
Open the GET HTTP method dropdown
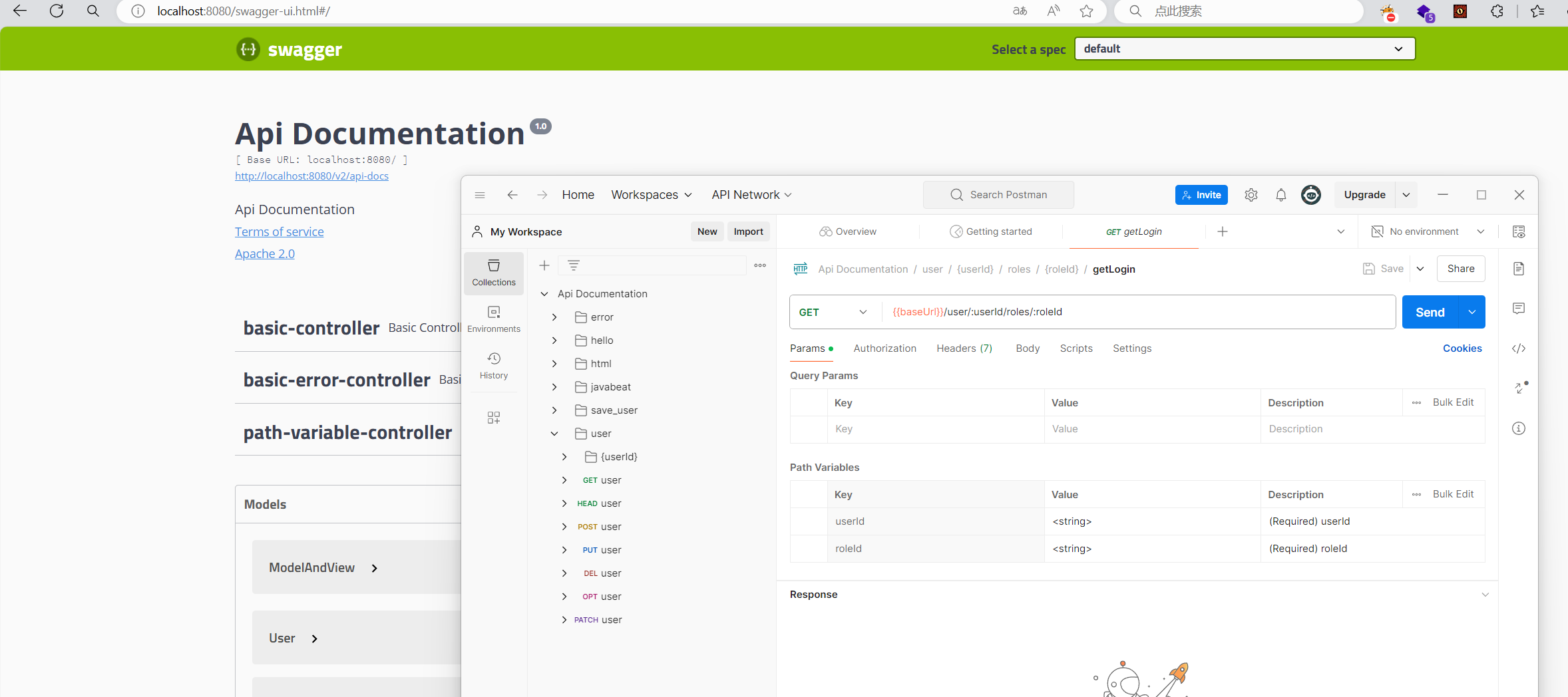(x=833, y=312)
